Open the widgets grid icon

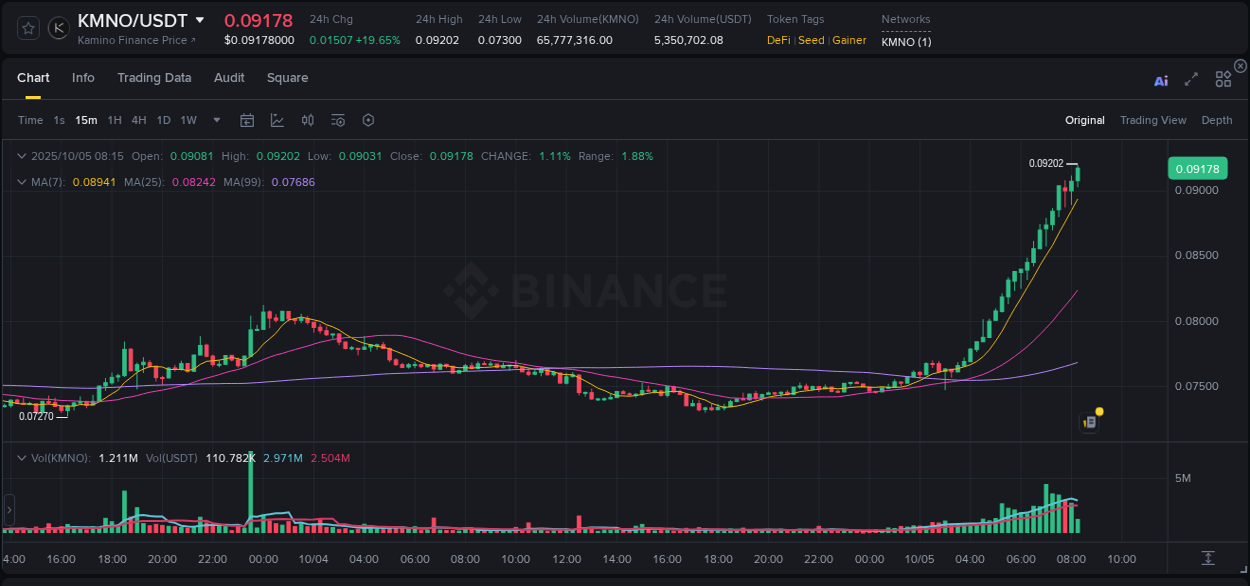[x=1223, y=79]
